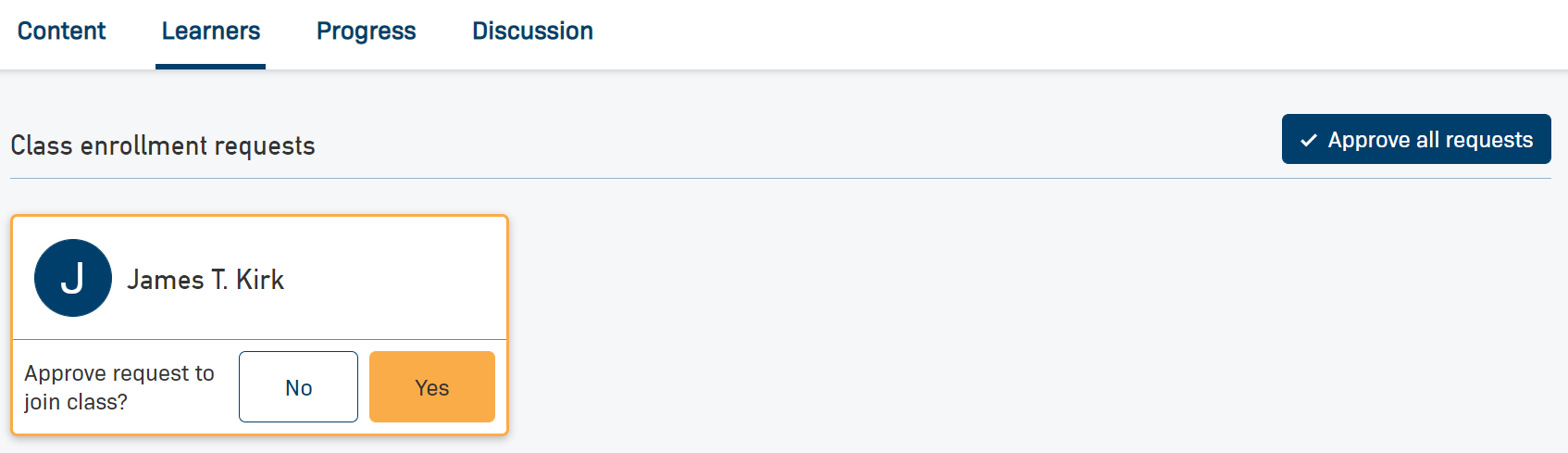Select the Learners tab
1568x453 pixels.
211,31
